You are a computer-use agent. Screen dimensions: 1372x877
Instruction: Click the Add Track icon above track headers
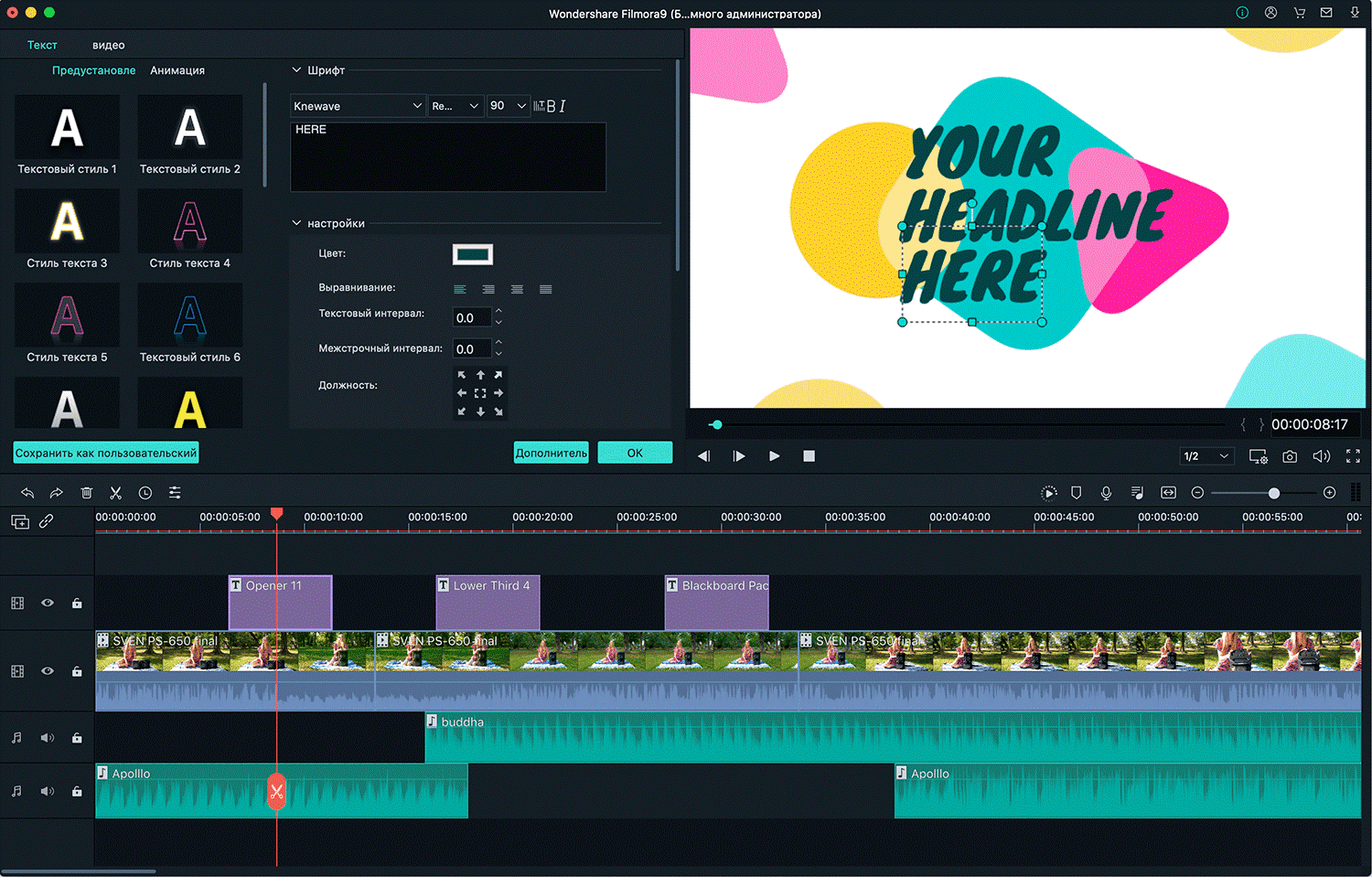(20, 521)
